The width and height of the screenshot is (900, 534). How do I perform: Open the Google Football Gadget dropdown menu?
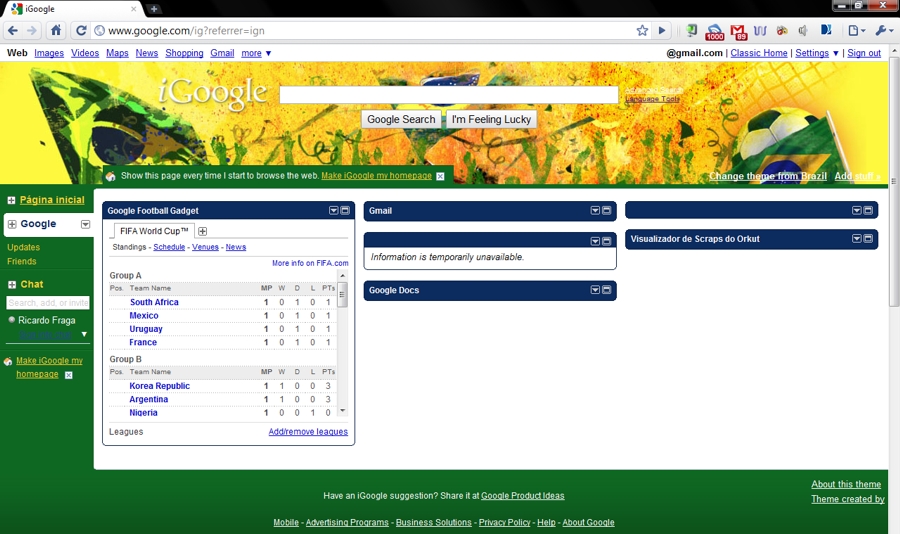pyautogui.click(x=334, y=211)
